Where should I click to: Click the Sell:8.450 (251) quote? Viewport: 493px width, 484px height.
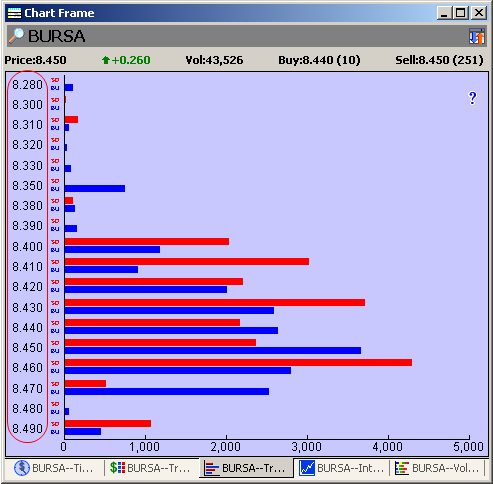click(439, 60)
